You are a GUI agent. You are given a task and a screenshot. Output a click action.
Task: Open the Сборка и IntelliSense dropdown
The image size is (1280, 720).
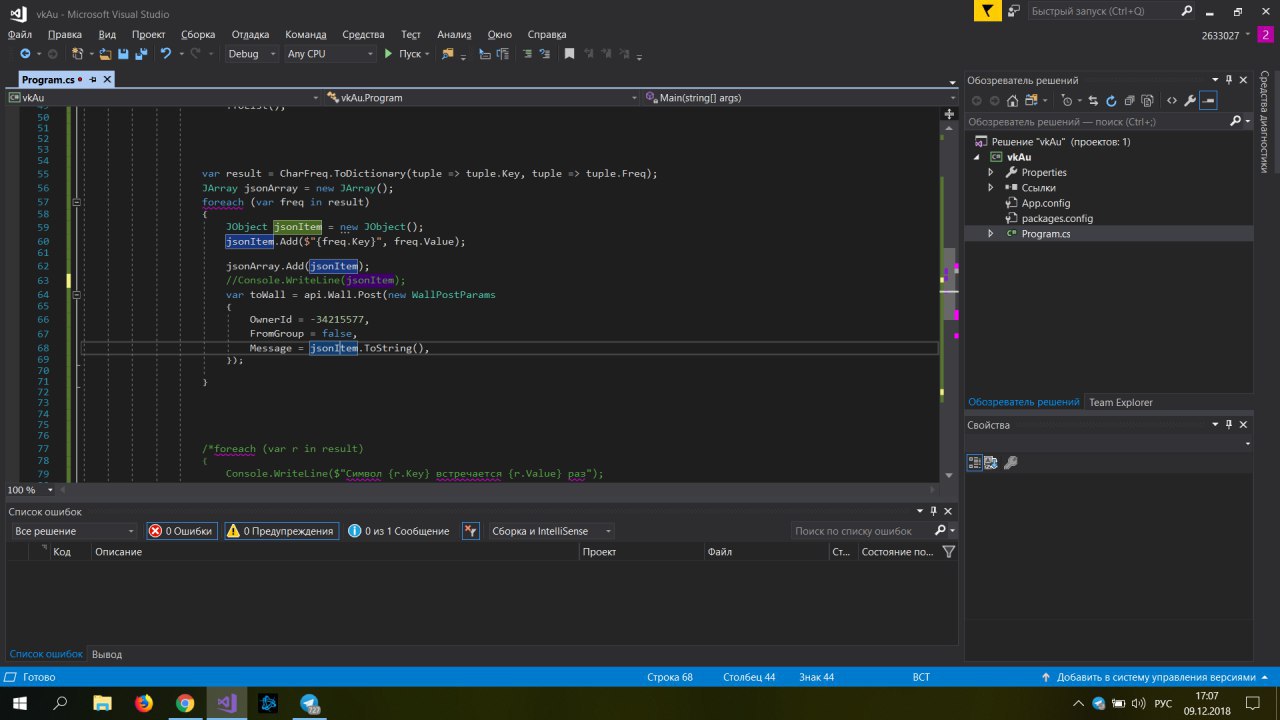click(551, 531)
